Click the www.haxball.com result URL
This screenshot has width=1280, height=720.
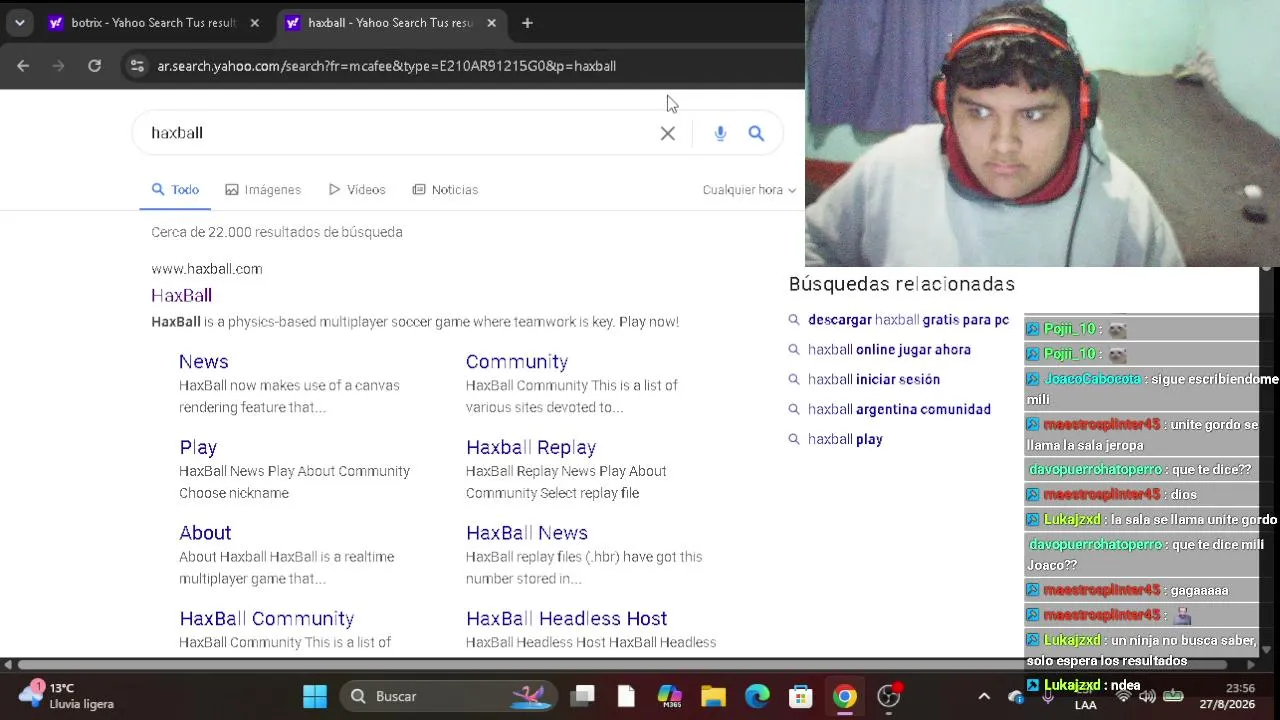(207, 269)
